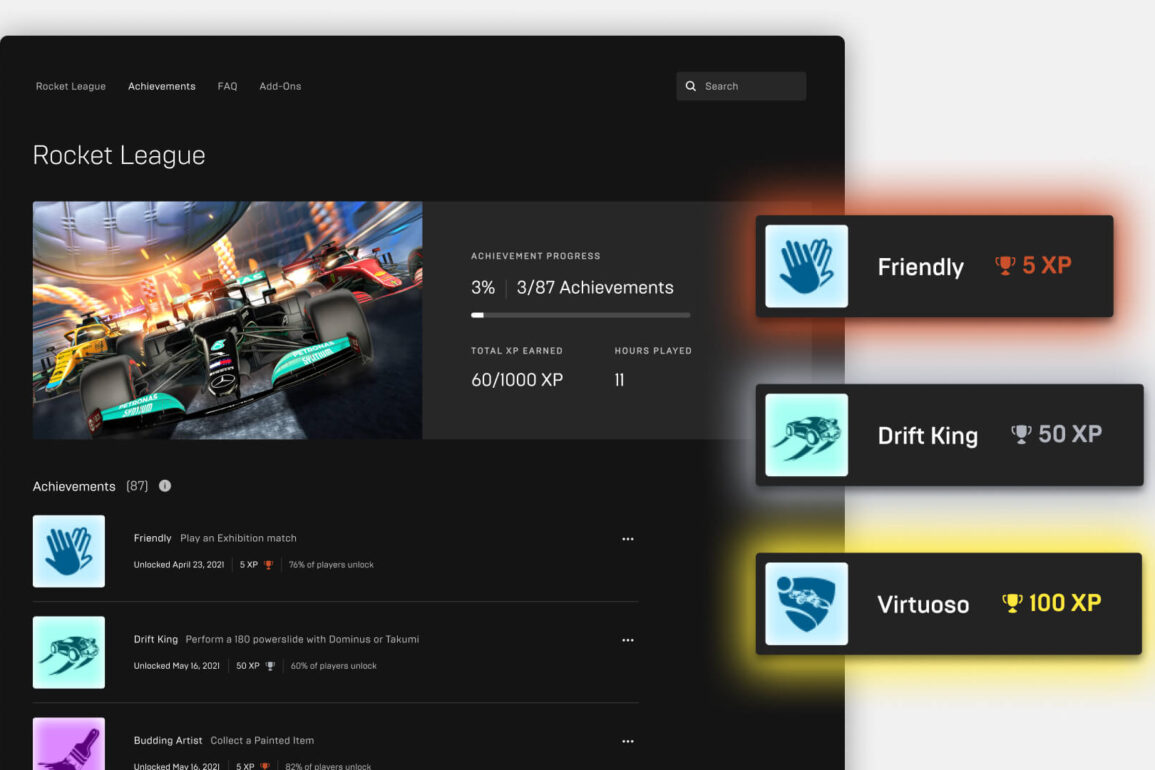Click '76% of players unlock' text

[331, 564]
